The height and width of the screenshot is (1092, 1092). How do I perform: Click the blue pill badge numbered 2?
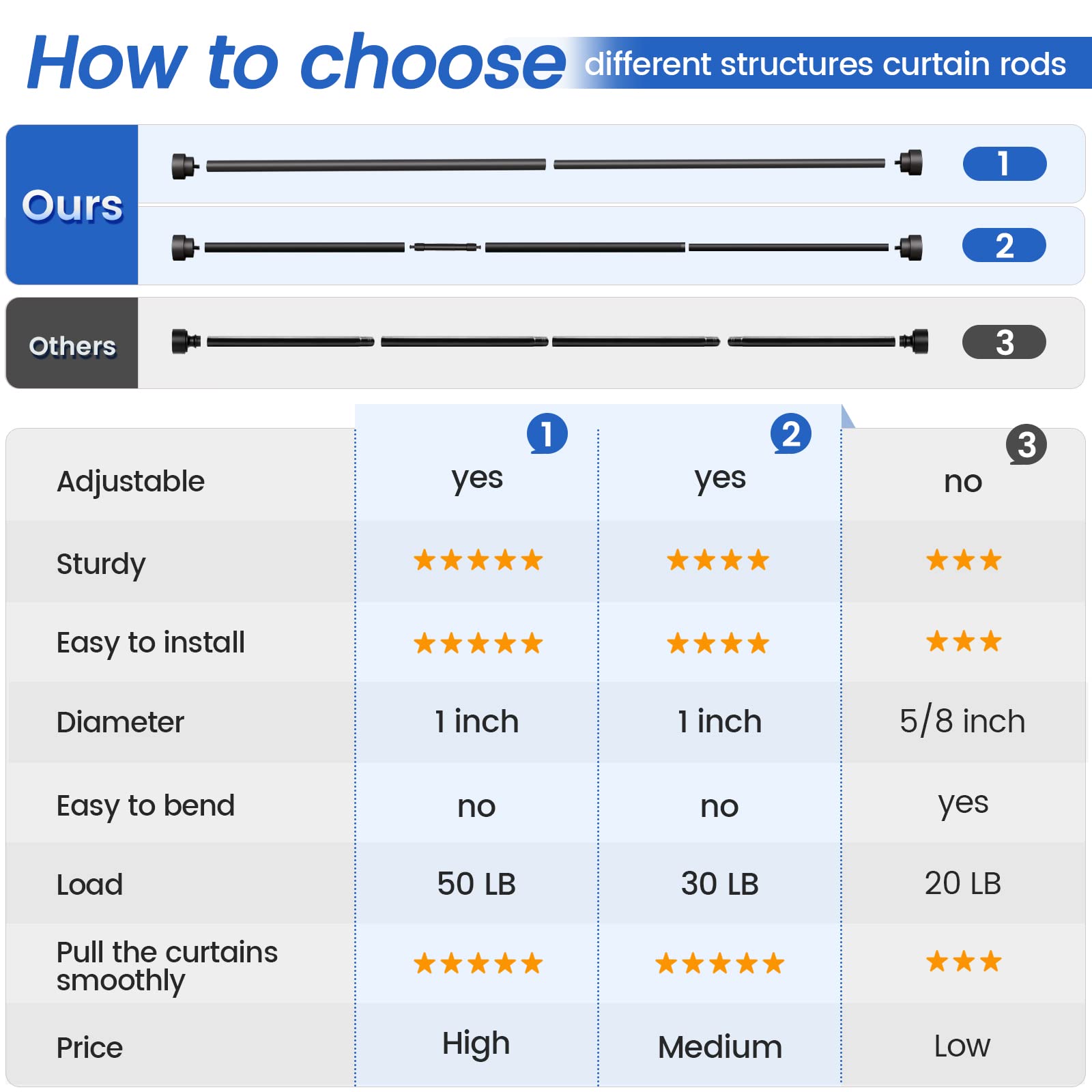click(1004, 246)
